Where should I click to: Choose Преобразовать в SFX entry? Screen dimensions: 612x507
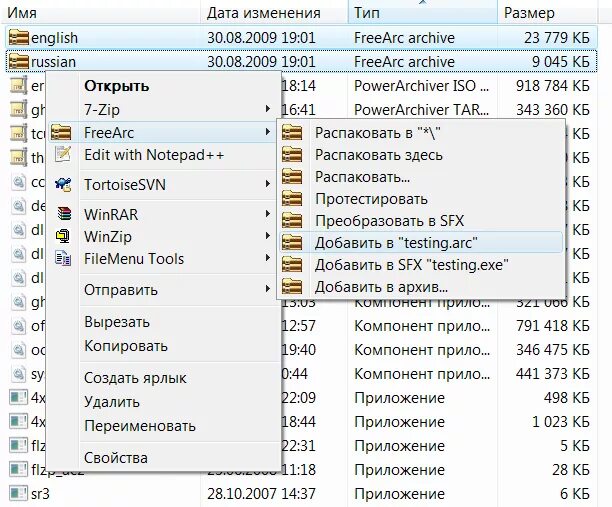[x=421, y=221]
